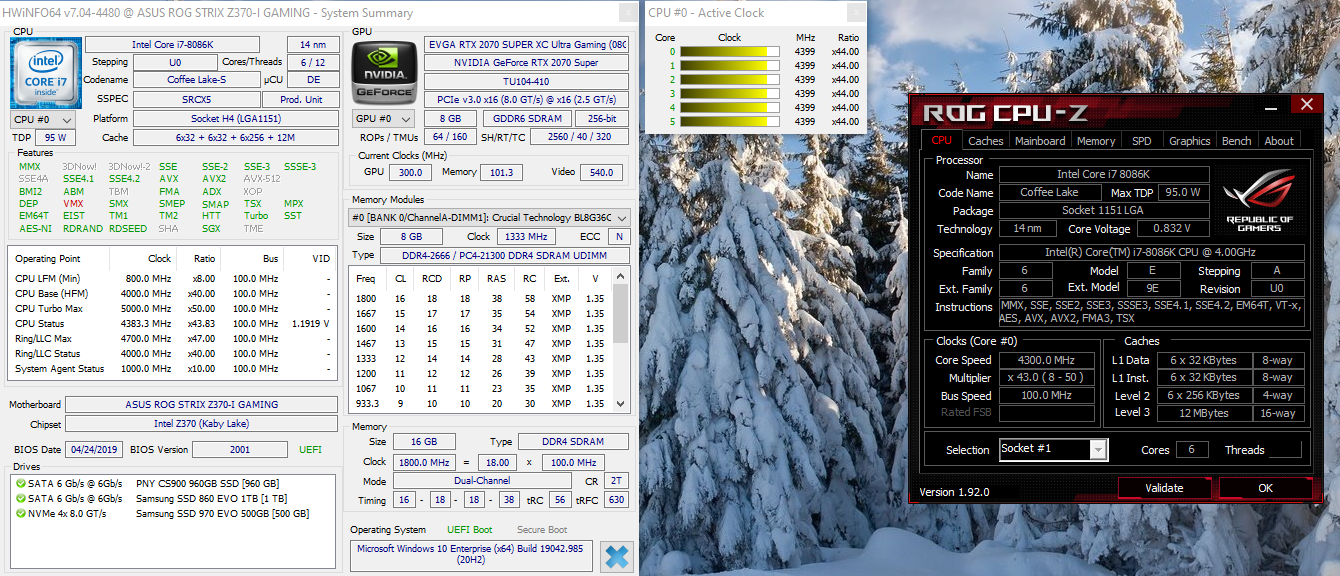The width and height of the screenshot is (1340, 576).
Task: Click the green check icon beside Samsung SSD 860 EVO
Action: [21, 498]
